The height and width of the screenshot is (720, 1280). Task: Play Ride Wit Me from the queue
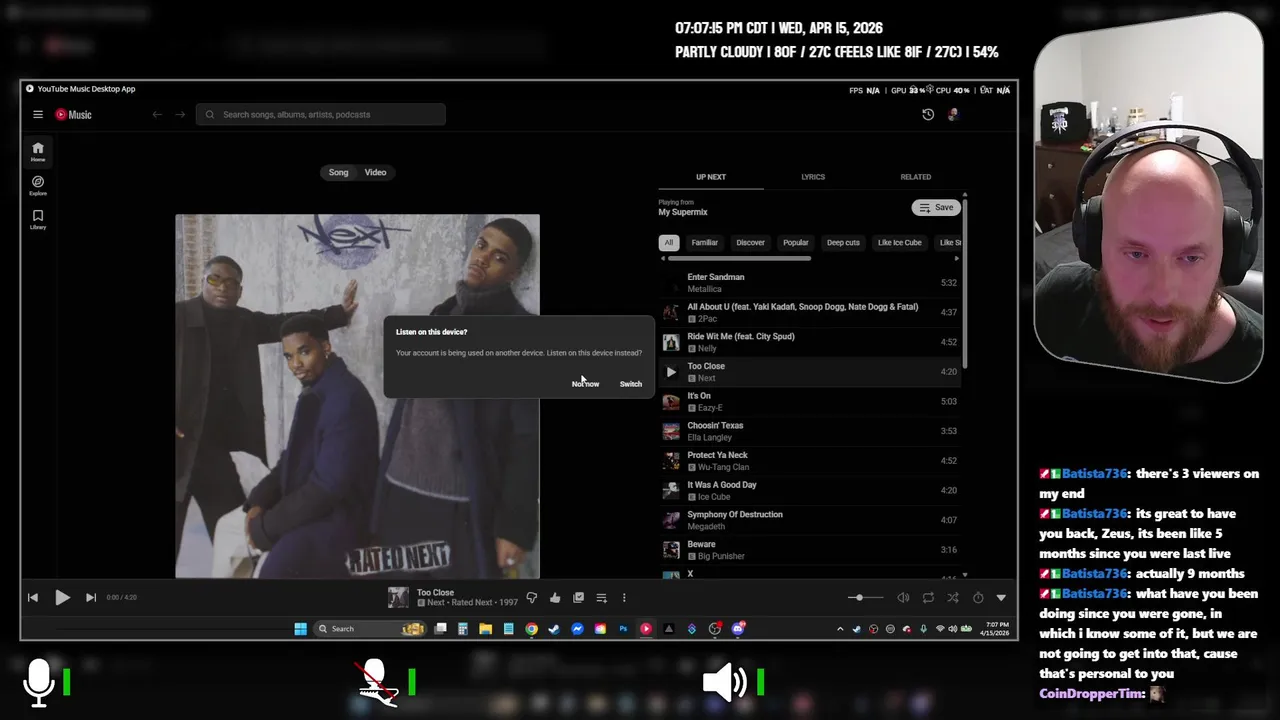point(808,342)
